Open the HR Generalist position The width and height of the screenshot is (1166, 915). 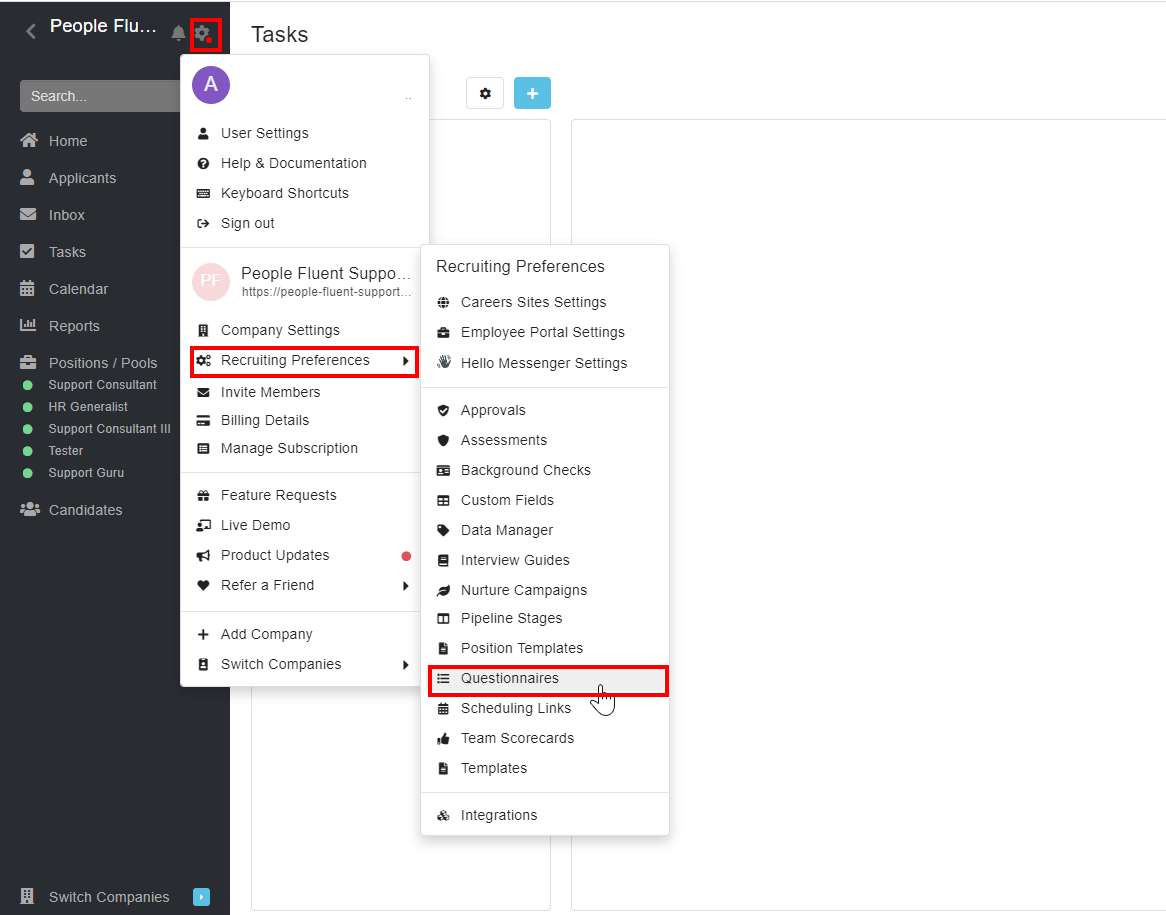click(88, 407)
